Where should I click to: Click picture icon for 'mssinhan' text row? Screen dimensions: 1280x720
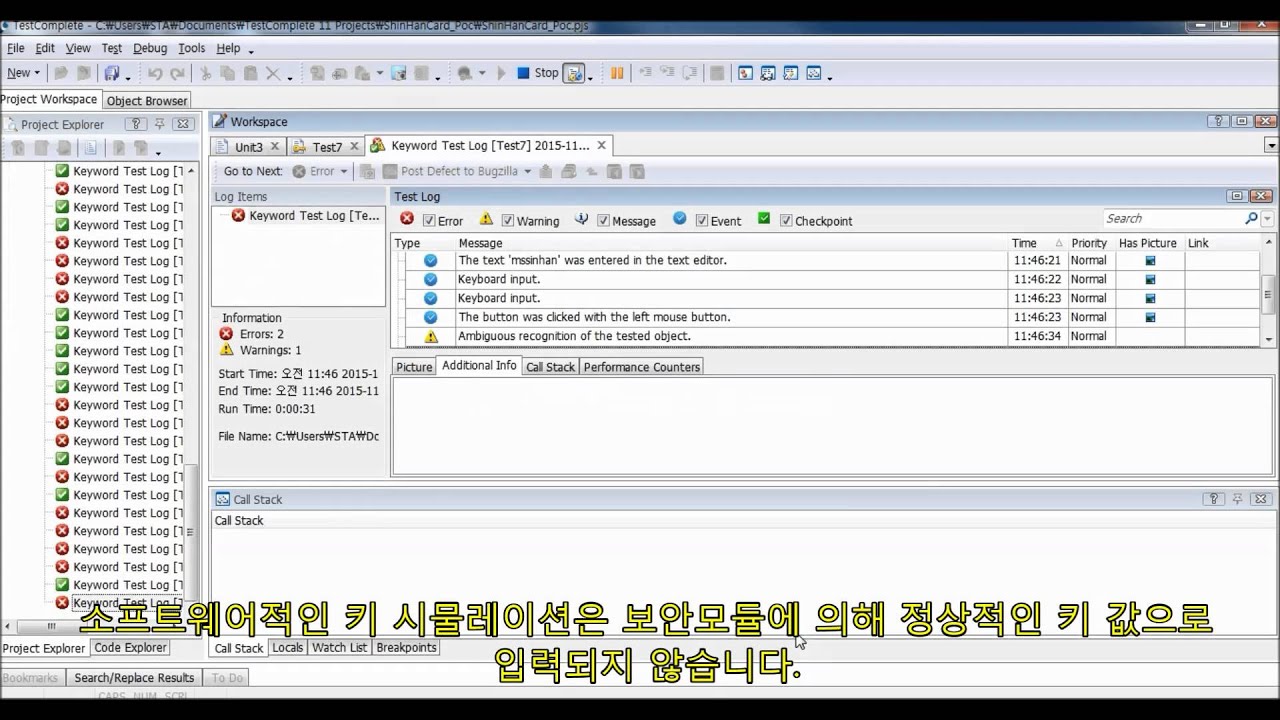tap(1150, 260)
